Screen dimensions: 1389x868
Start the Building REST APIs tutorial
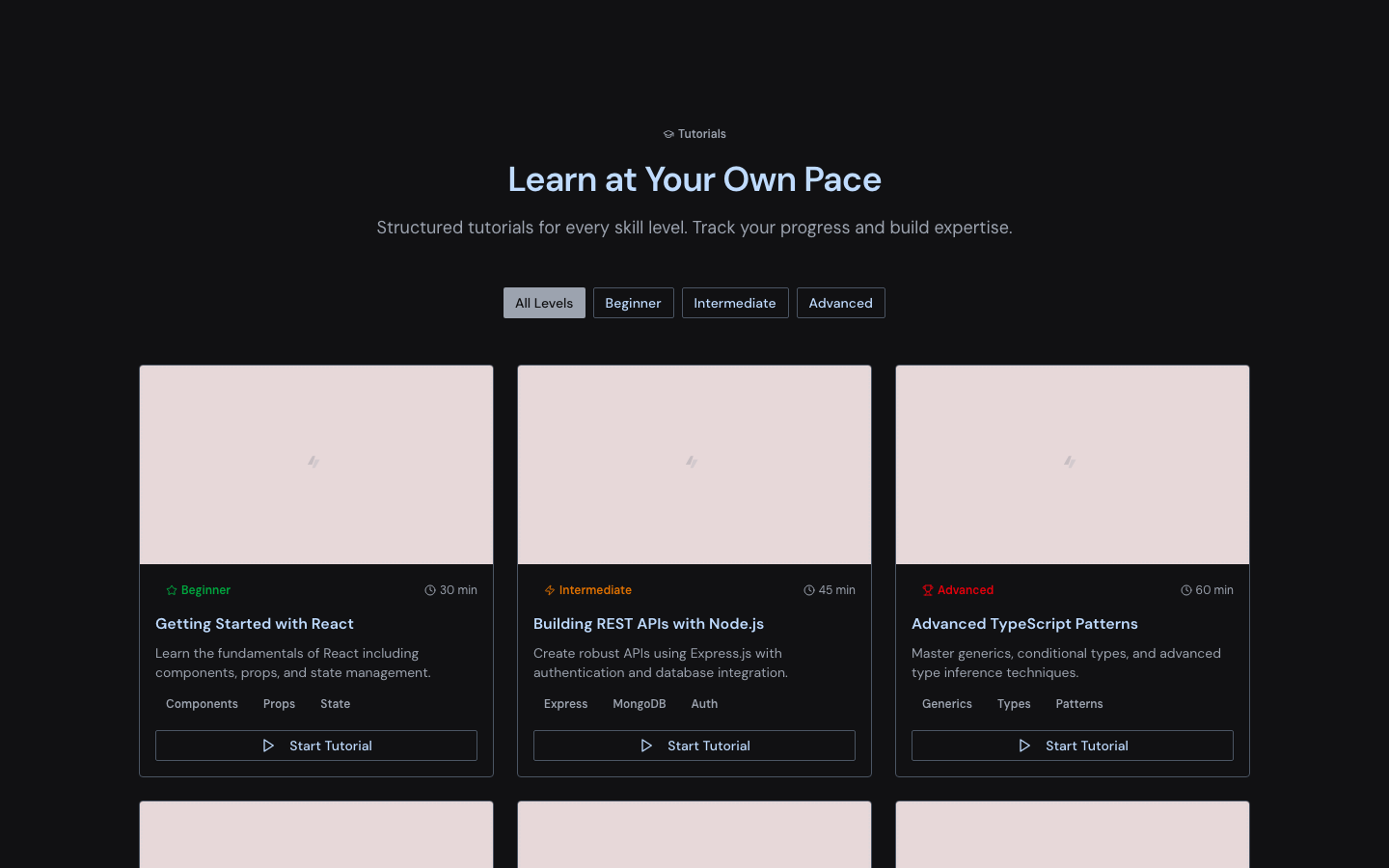point(694,746)
